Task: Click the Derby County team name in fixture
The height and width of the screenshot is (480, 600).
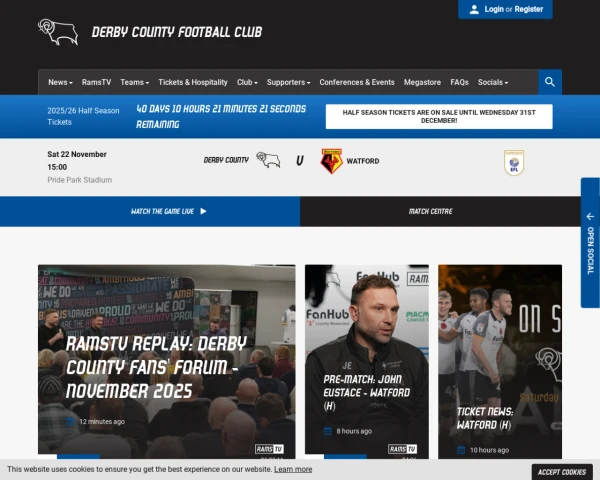Action: pos(226,160)
